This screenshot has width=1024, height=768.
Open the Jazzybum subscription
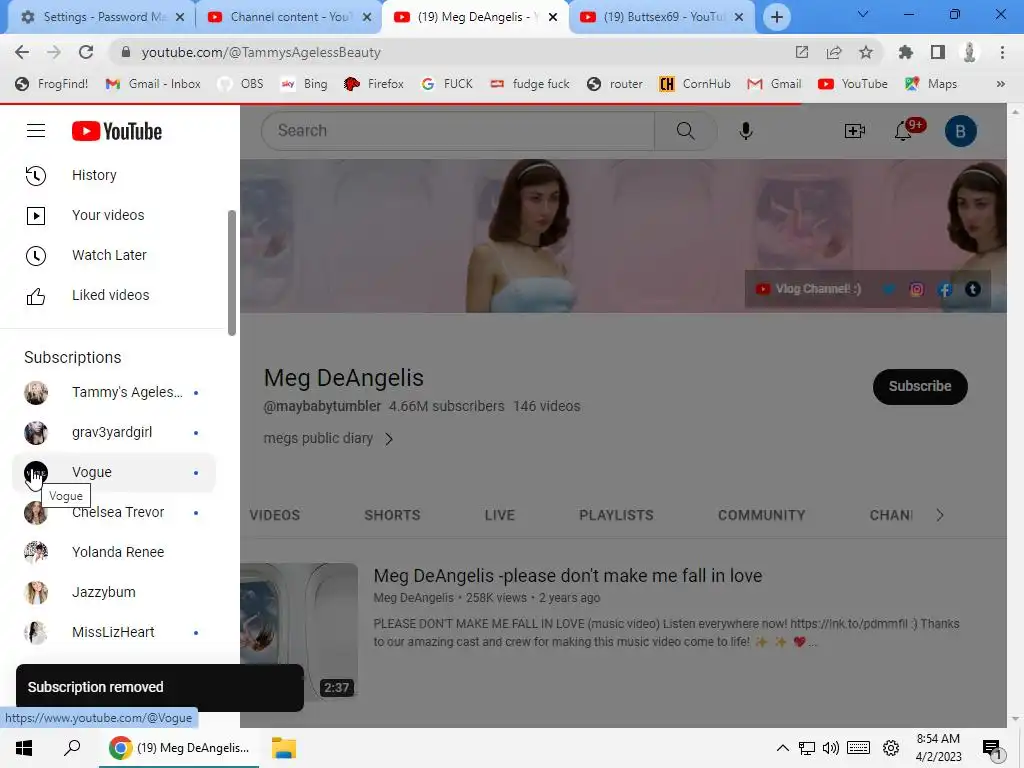(x=114, y=592)
